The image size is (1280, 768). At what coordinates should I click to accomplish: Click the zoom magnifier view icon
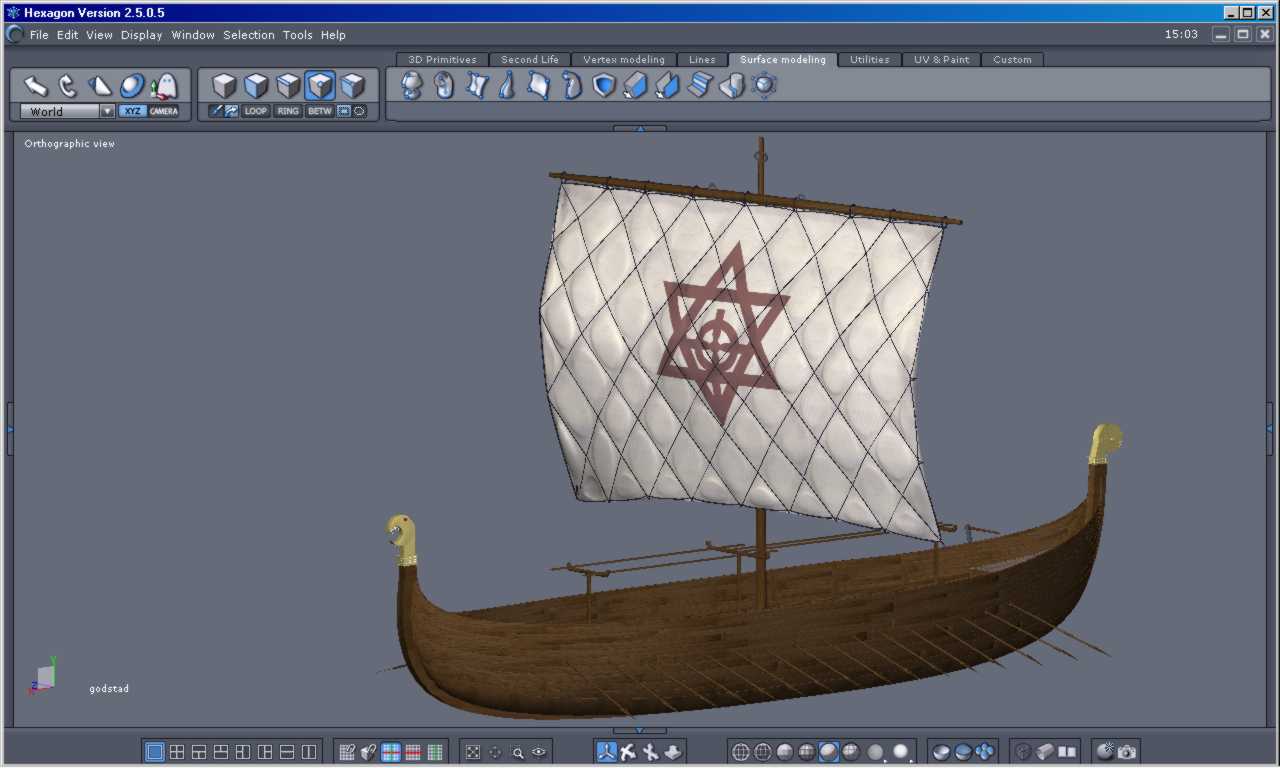[518, 752]
